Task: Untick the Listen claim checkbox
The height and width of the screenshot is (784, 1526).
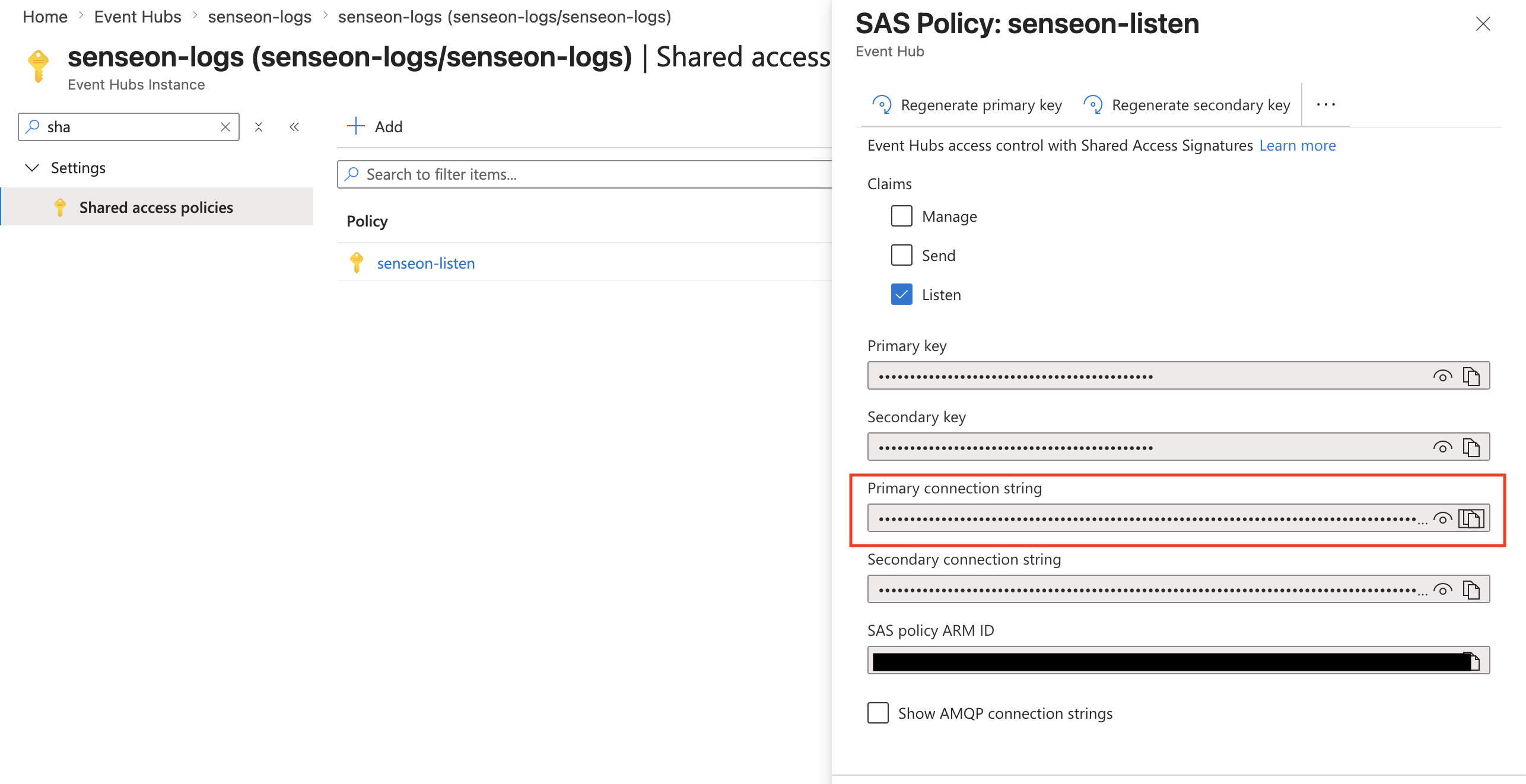Action: tap(901, 295)
